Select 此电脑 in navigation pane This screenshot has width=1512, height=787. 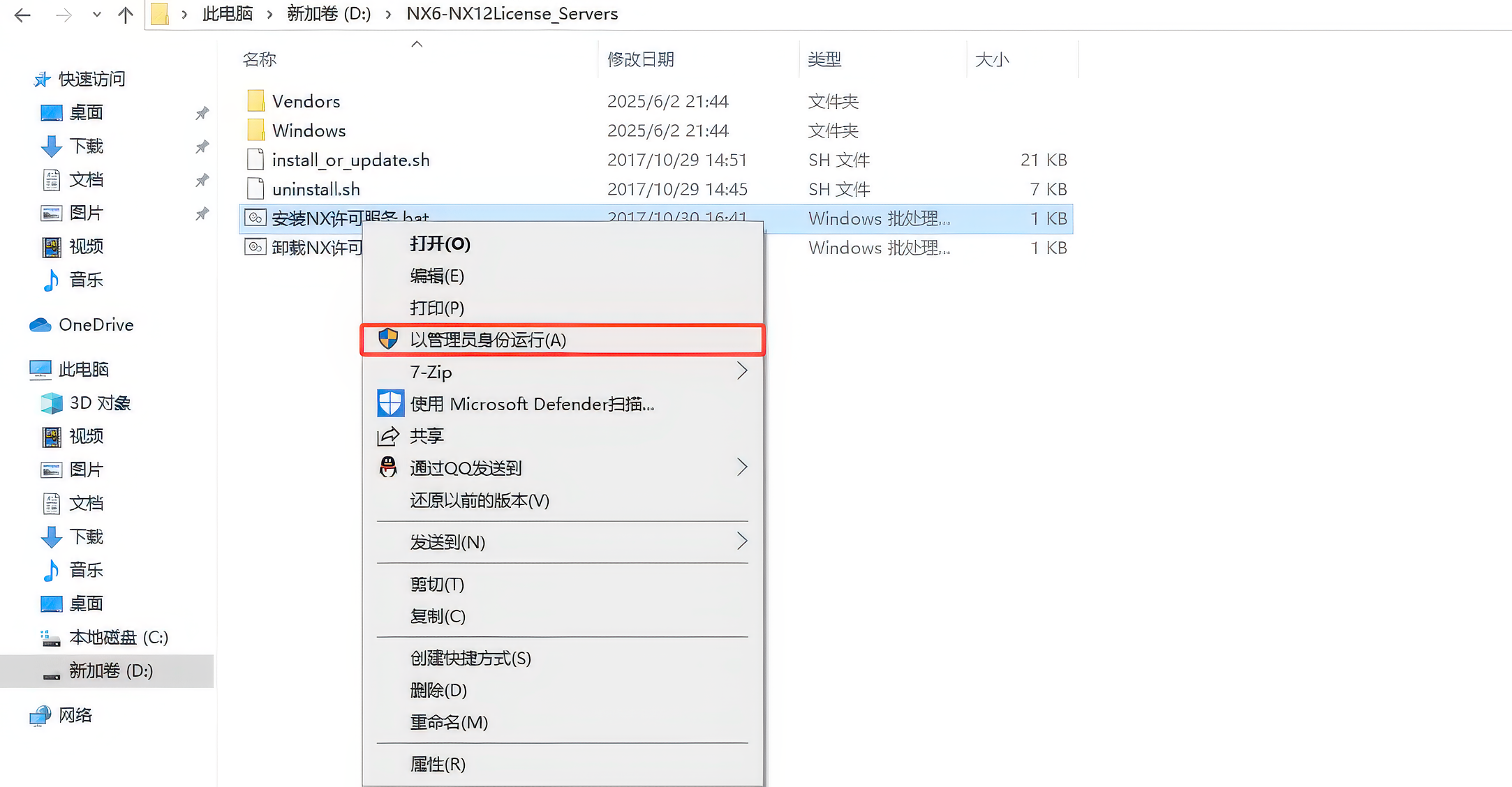point(83,369)
